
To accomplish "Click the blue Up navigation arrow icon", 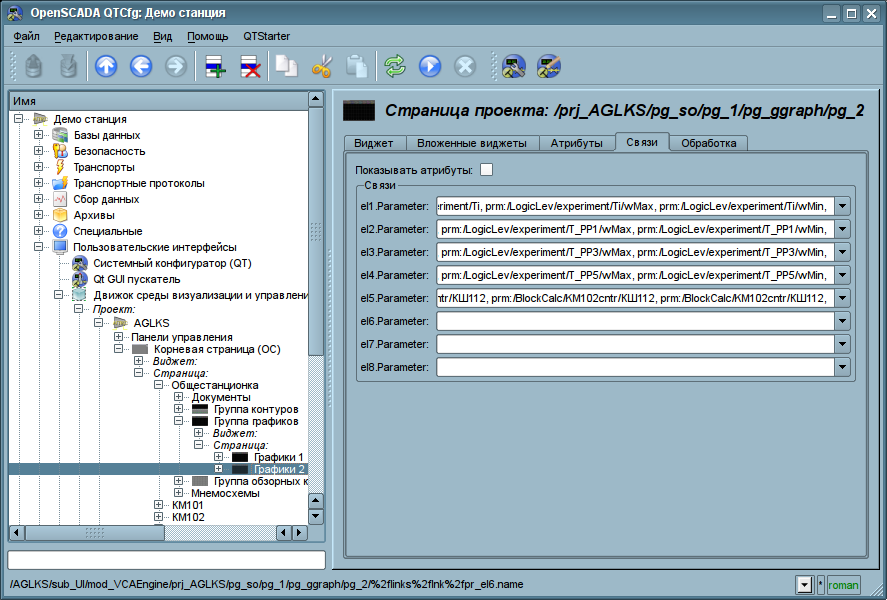I will [x=106, y=67].
